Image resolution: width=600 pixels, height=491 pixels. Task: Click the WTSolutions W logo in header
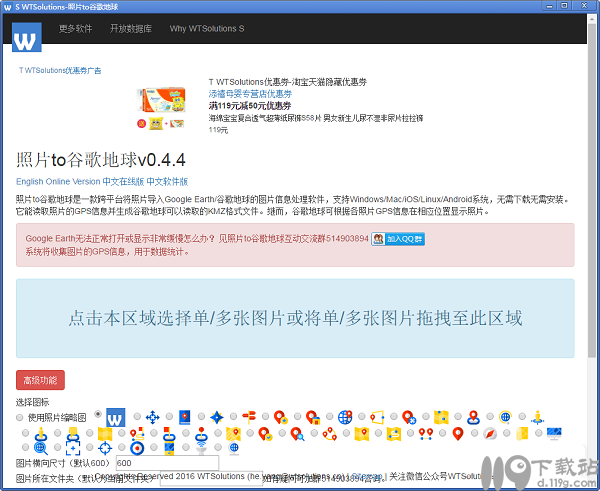coord(26,37)
